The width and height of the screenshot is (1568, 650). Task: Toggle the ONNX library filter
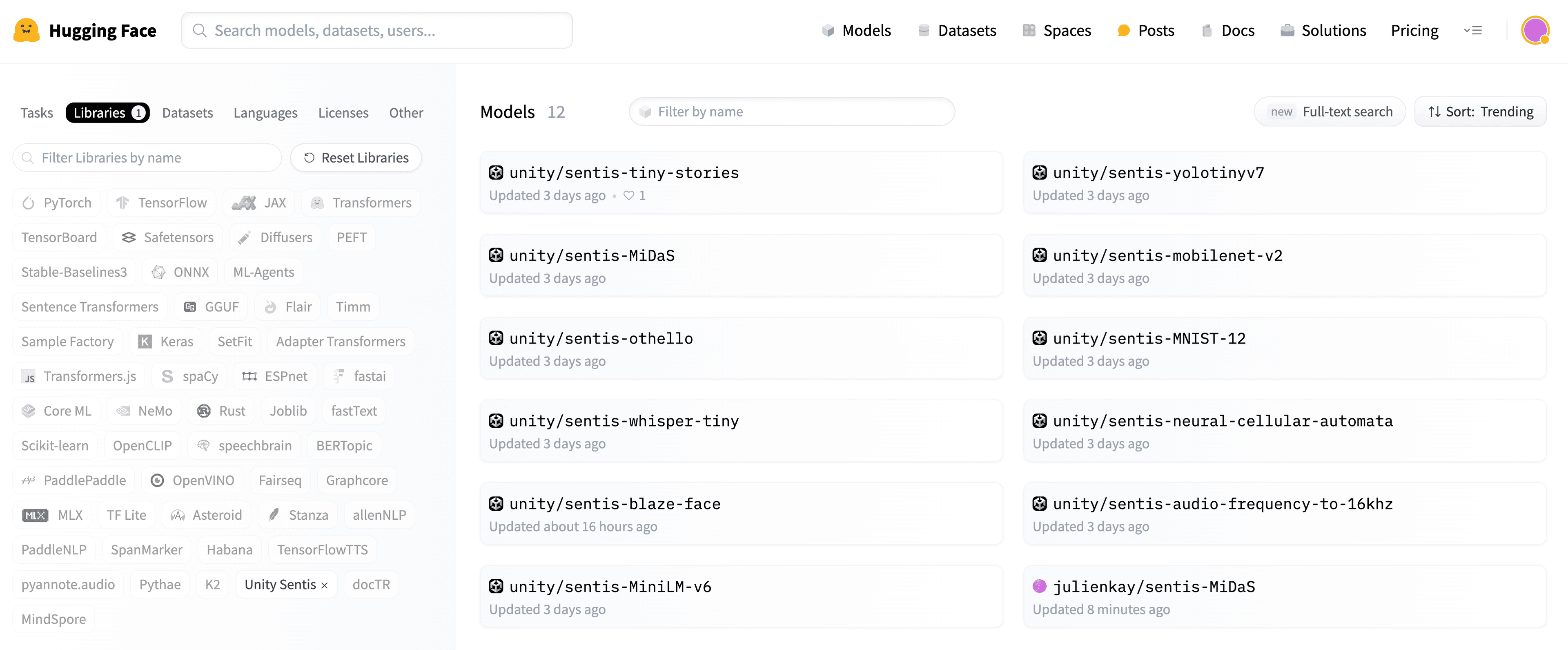[x=180, y=273]
